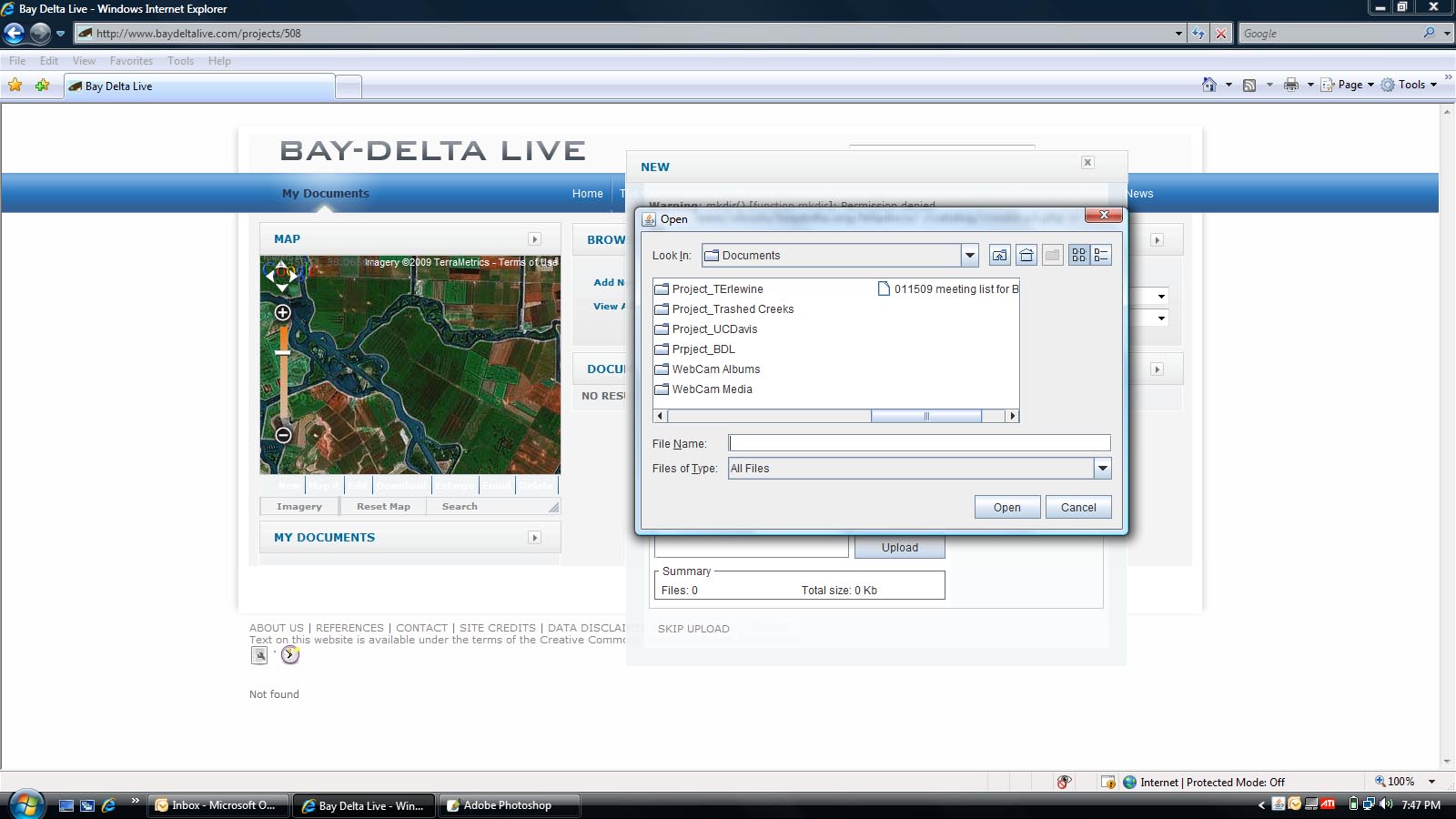Open the CONTACT footer link
This screenshot has height=819, width=1456.
(x=421, y=628)
